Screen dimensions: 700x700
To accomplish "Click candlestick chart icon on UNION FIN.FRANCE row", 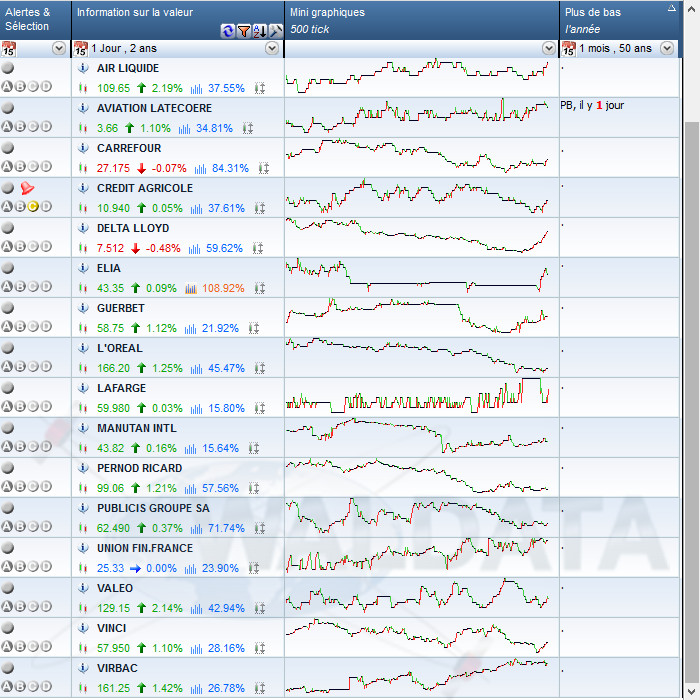I will click(83, 568).
